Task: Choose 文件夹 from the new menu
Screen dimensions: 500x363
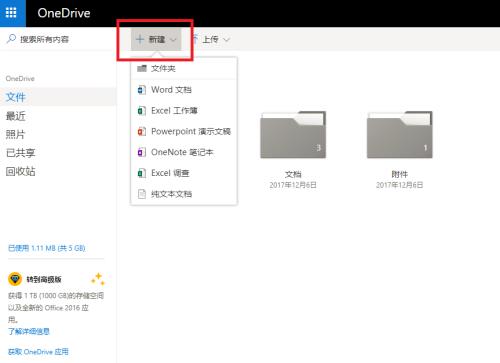Action: click(184, 69)
